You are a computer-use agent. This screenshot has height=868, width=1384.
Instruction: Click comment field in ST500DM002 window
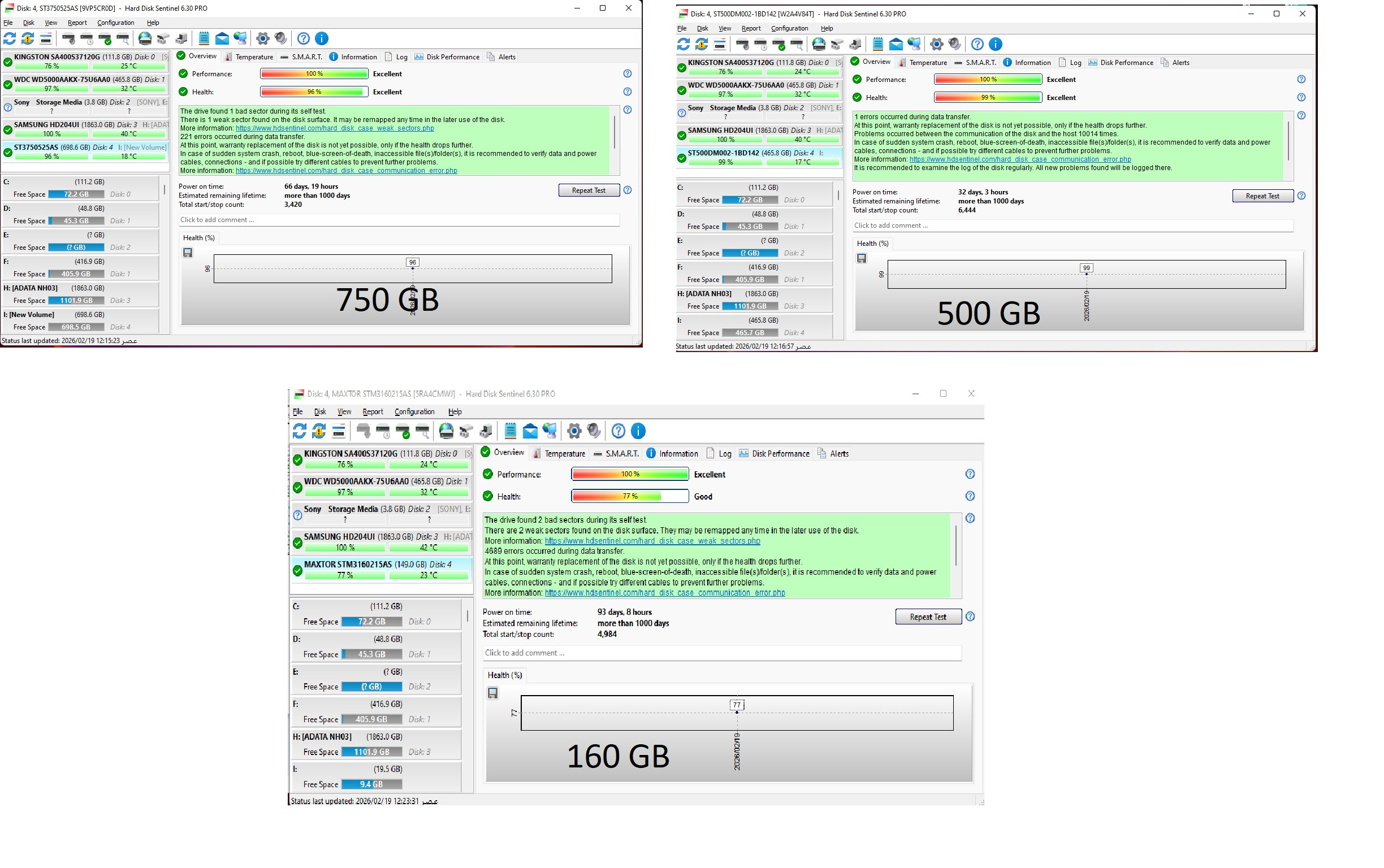click(1072, 225)
